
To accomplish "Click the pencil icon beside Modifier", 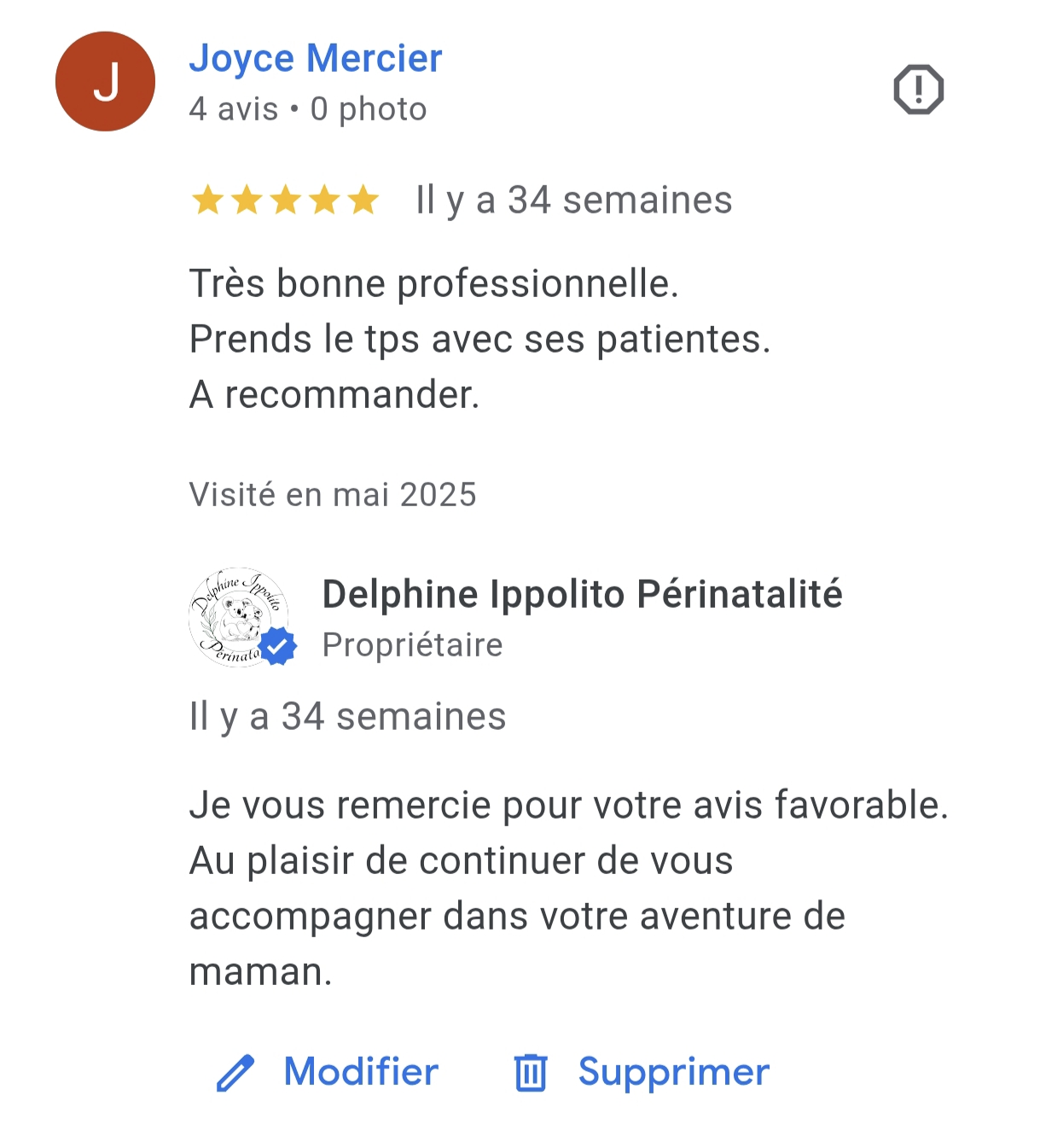I will [x=235, y=1073].
